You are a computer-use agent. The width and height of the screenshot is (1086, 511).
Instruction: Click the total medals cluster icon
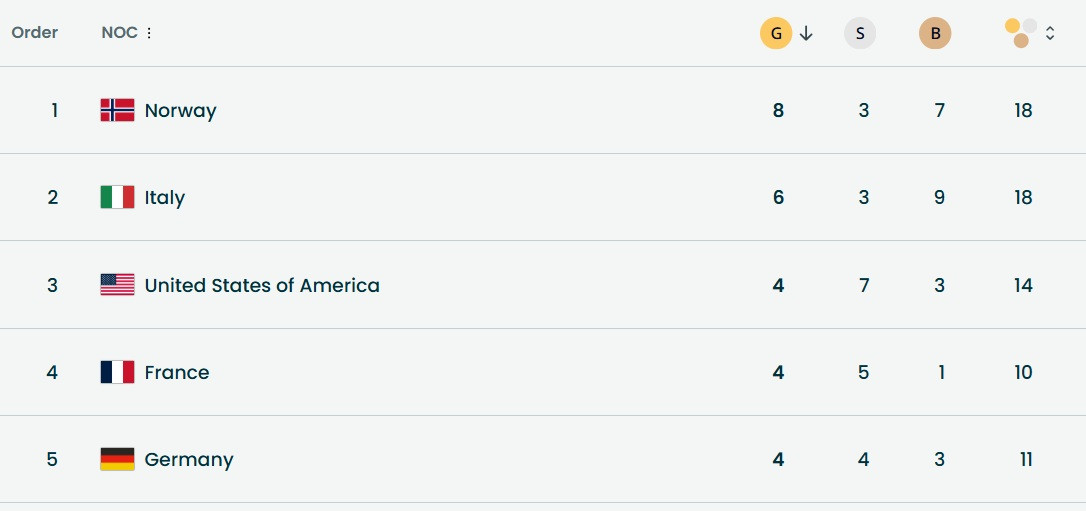(1021, 33)
